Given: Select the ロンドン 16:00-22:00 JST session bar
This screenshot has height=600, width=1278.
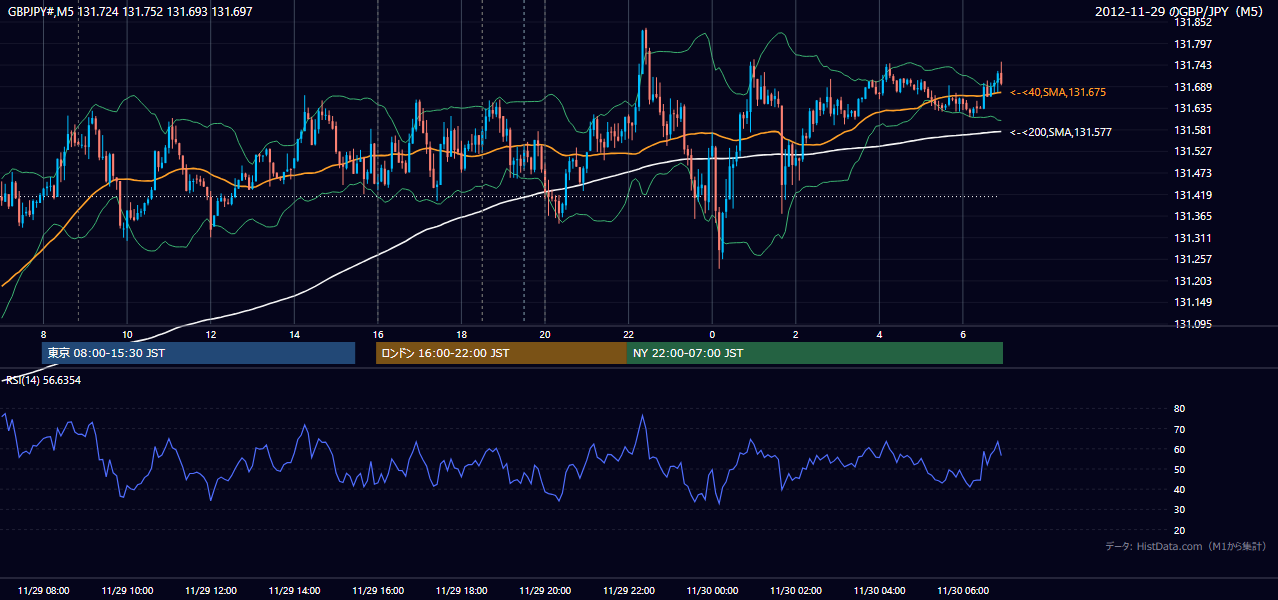Looking at the screenshot, I should pos(501,353).
